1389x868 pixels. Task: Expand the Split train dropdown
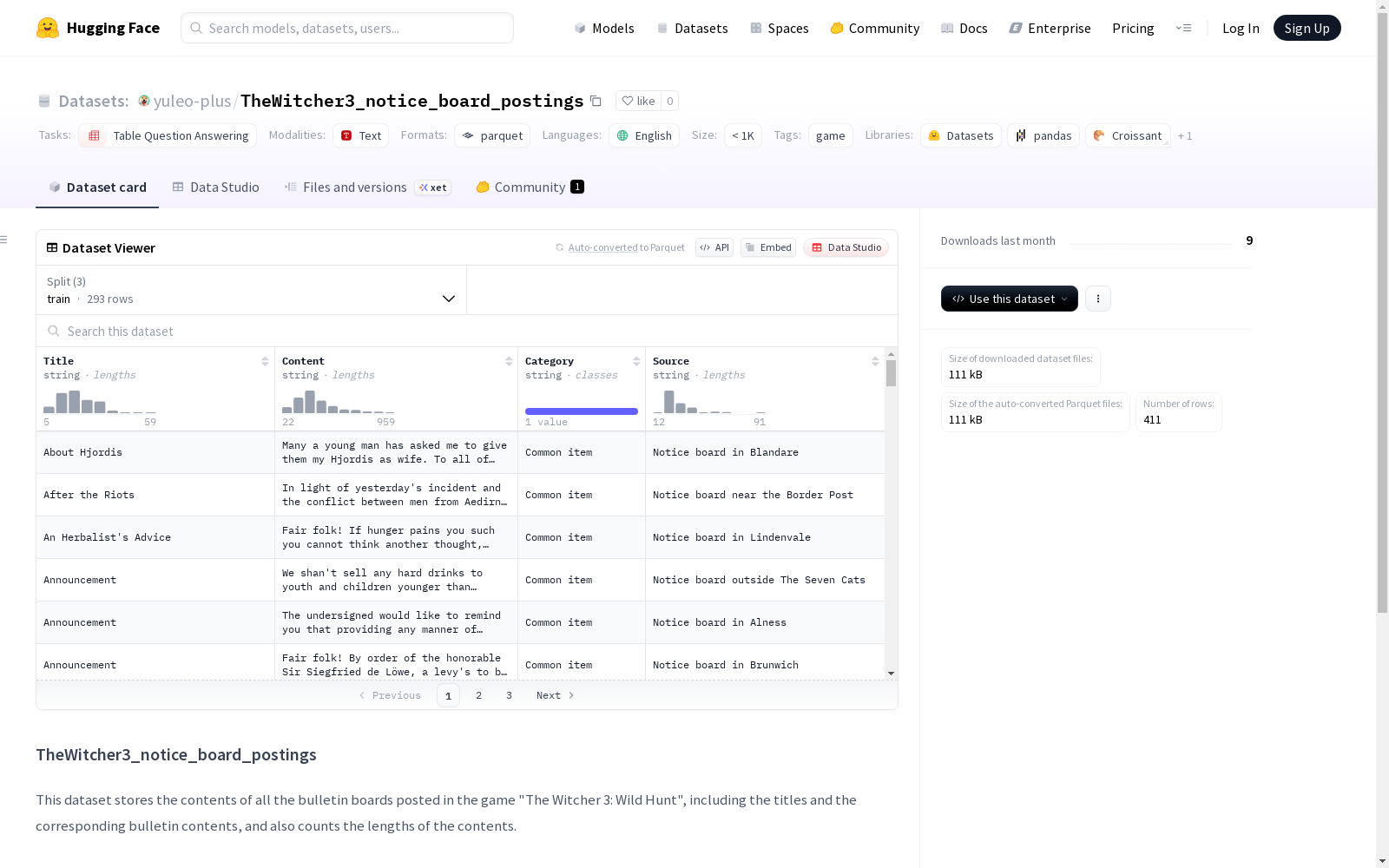click(252, 290)
